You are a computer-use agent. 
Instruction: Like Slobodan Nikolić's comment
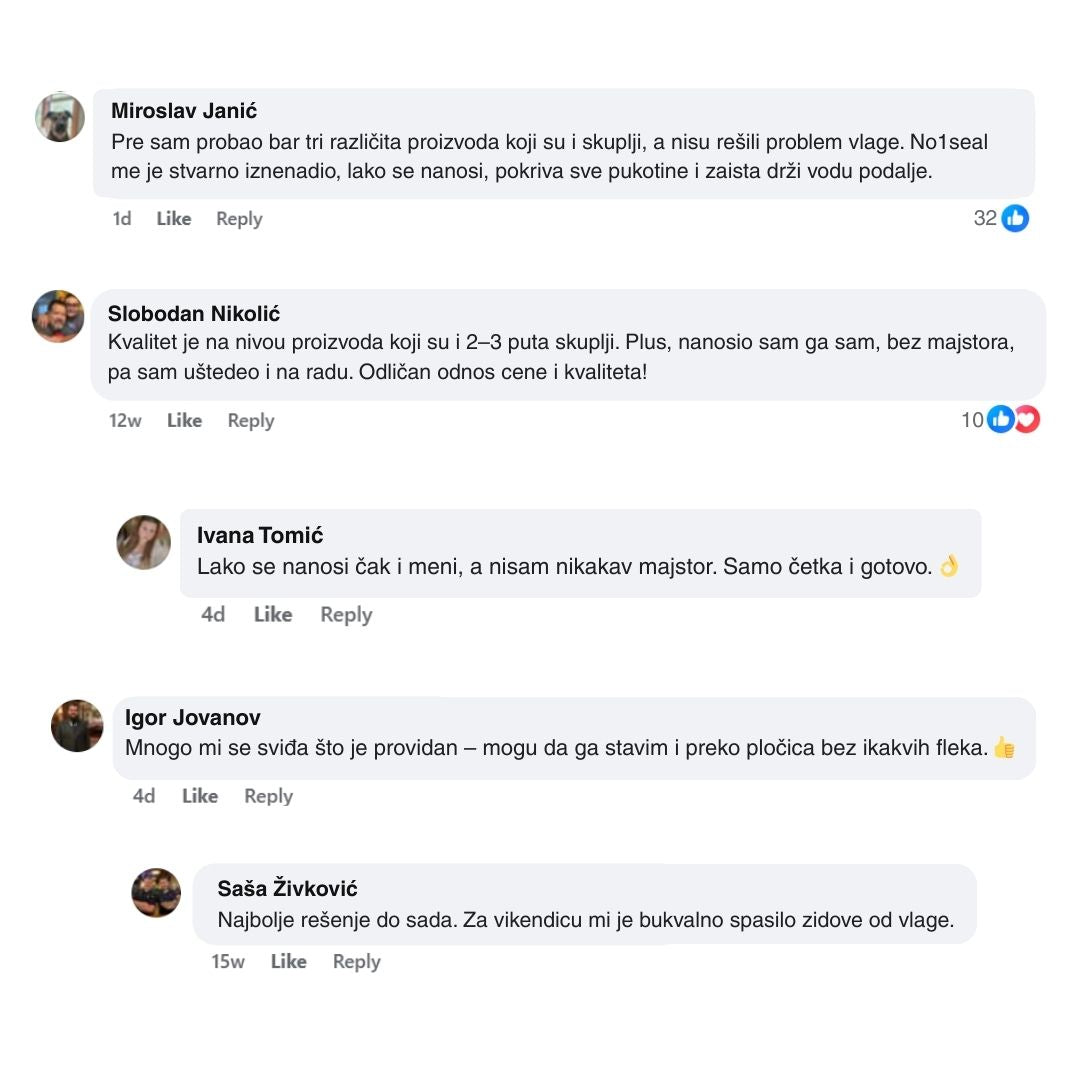pyautogui.click(x=184, y=421)
